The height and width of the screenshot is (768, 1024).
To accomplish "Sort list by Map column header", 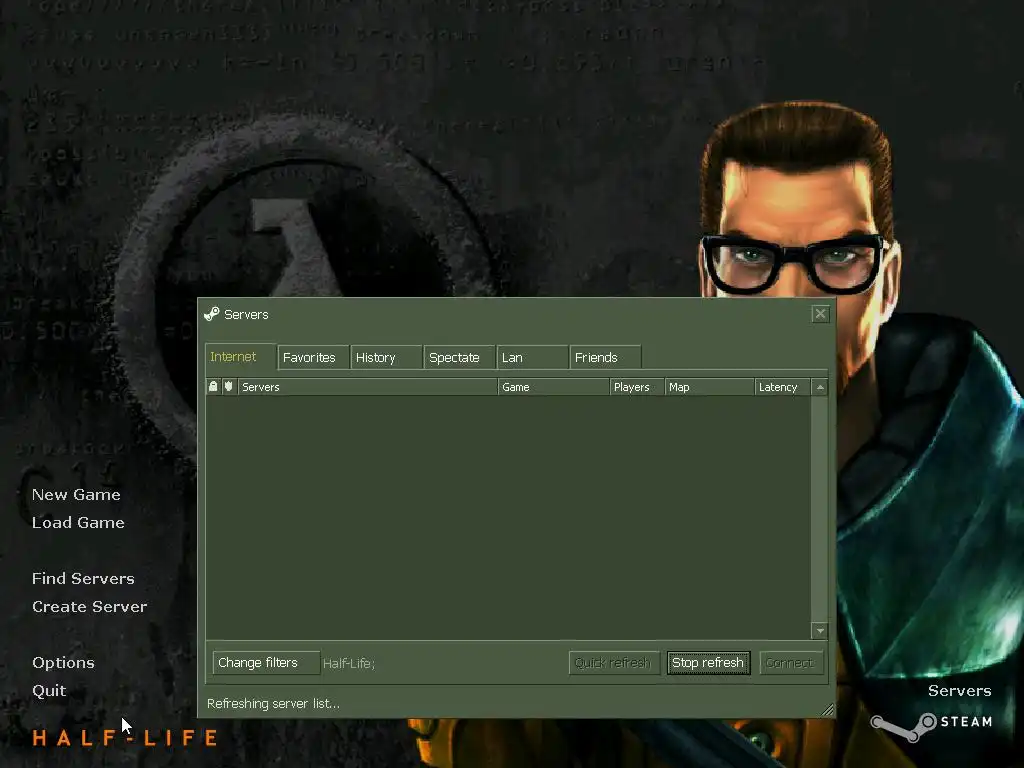I will 709,387.
